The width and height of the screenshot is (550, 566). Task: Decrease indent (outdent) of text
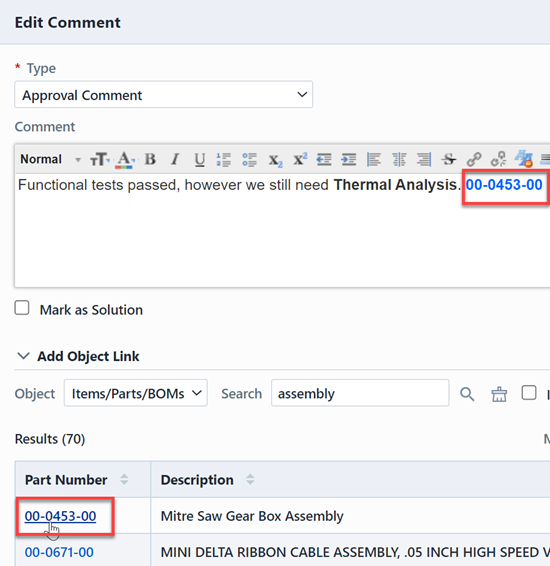coord(324,159)
